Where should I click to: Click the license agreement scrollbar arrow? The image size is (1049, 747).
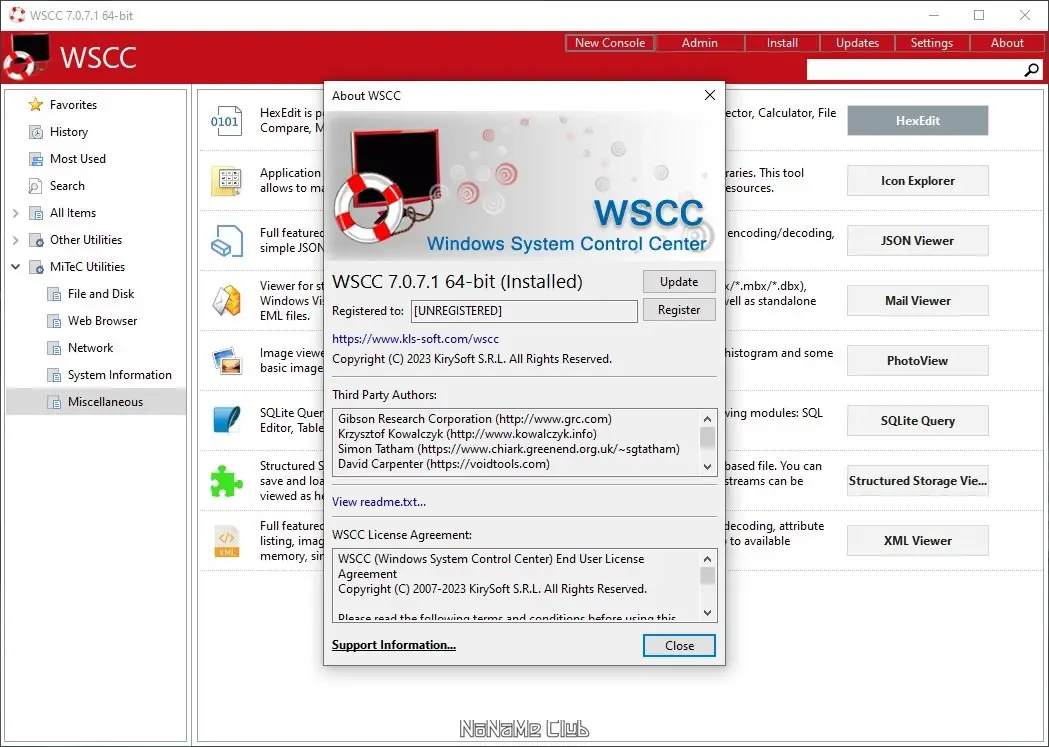pyautogui.click(x=707, y=559)
